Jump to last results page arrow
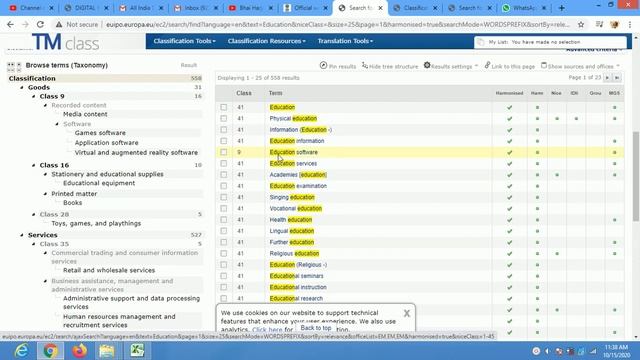This screenshot has height=360, width=640. tap(617, 78)
